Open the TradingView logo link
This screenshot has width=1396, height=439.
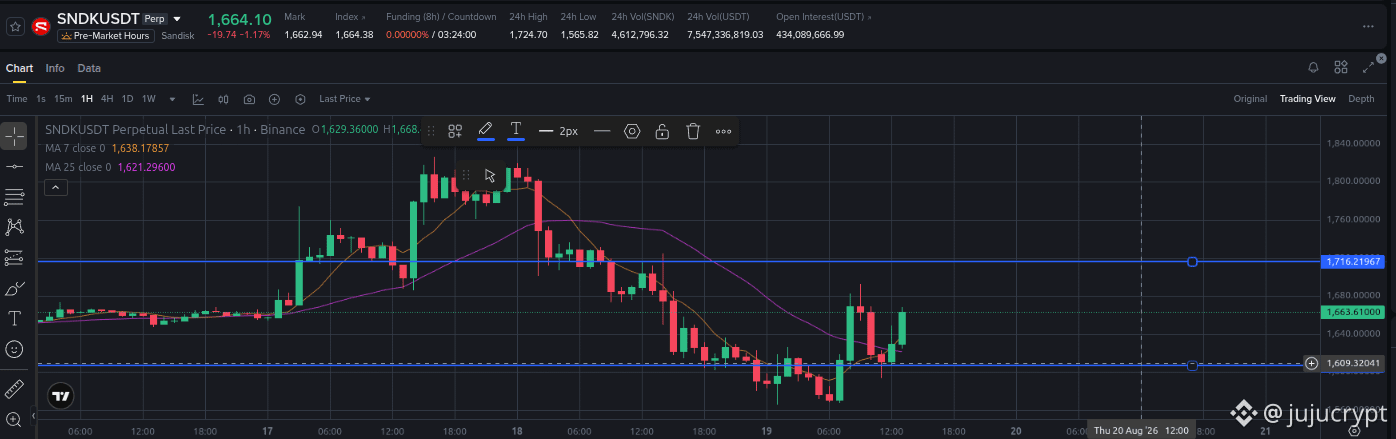[x=61, y=395]
